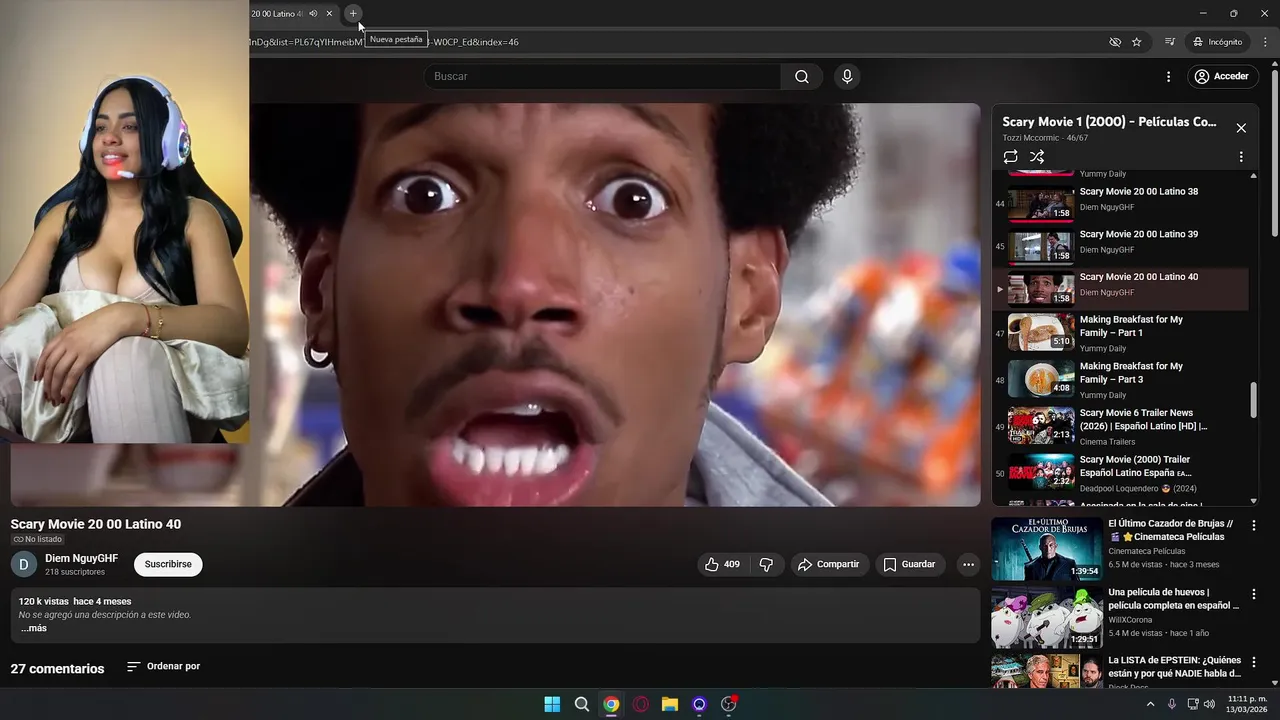Viewport: 1280px width, 720px height.
Task: Play Making Breakfast for My Family – Part 3
Action: click(x=1121, y=380)
